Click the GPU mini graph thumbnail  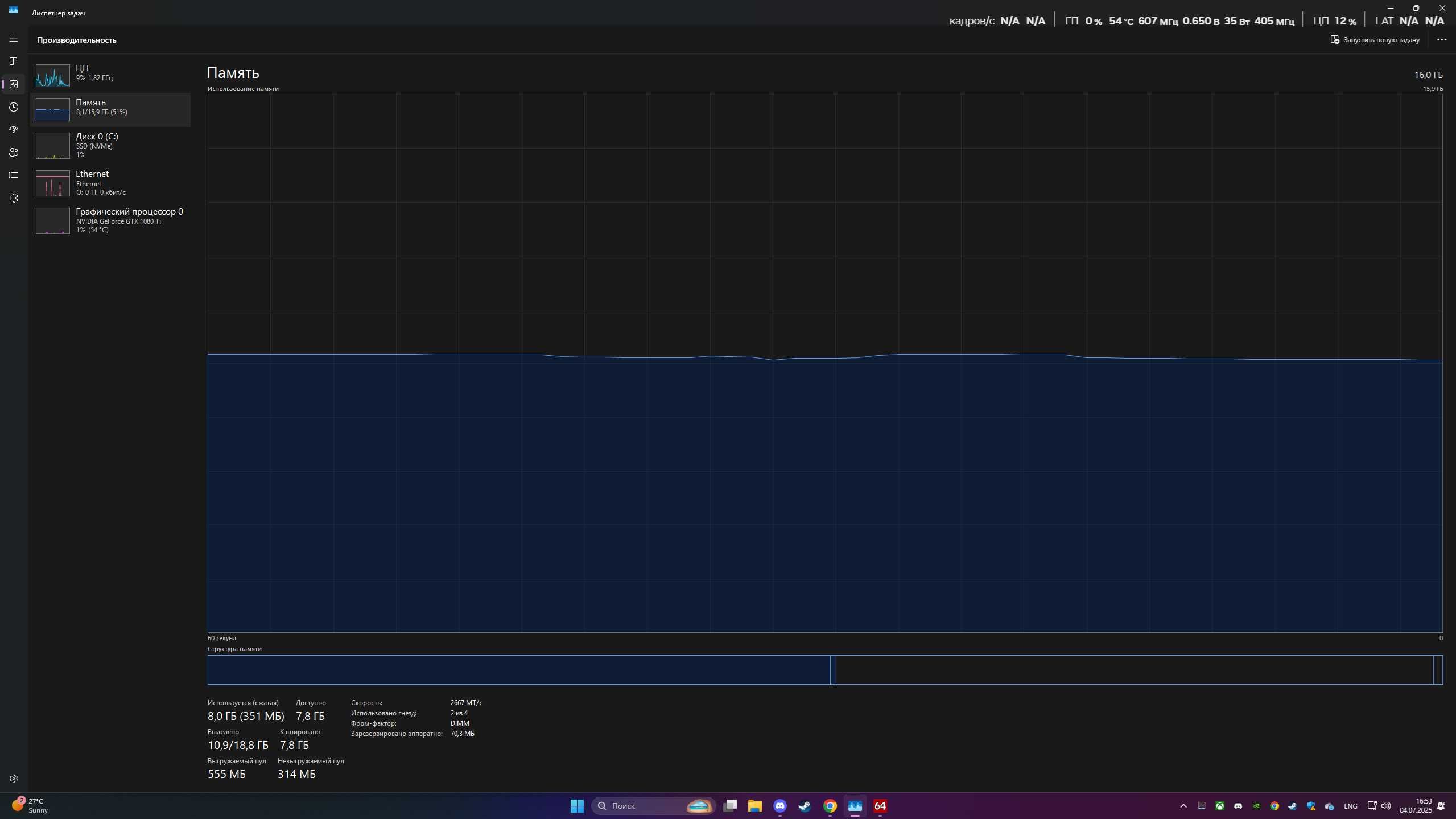click(53, 220)
